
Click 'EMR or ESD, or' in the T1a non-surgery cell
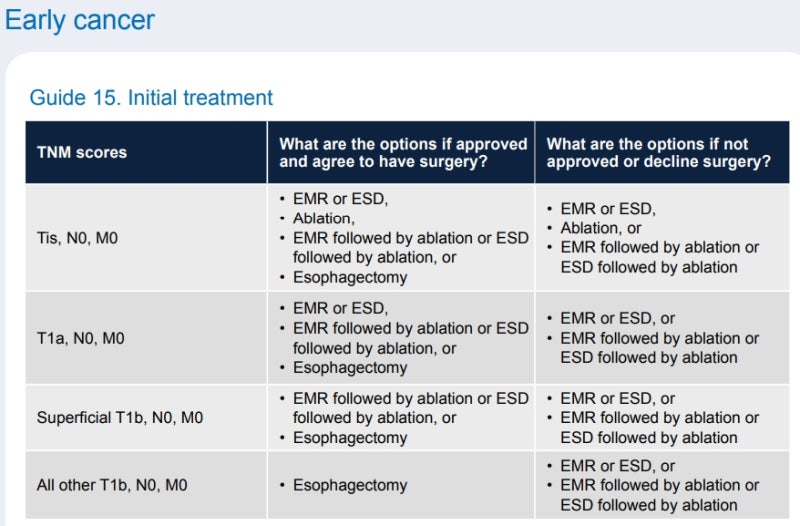(x=617, y=318)
